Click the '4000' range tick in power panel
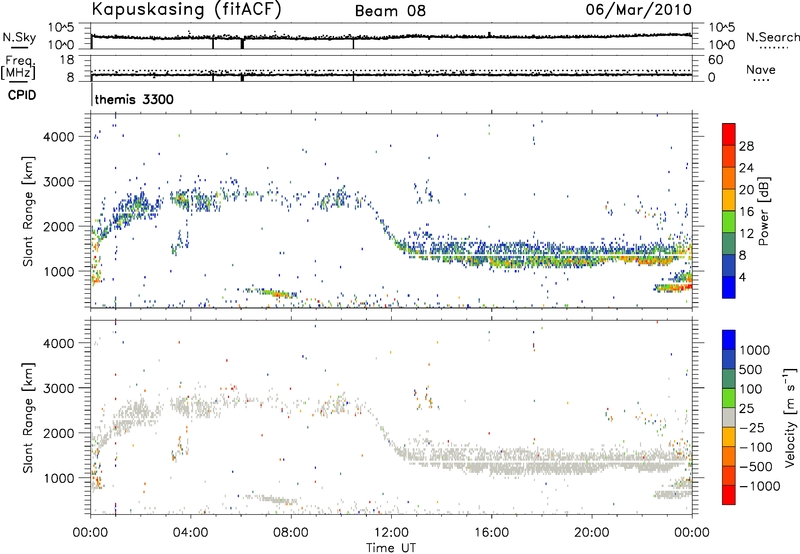800x554 pixels. point(59,137)
